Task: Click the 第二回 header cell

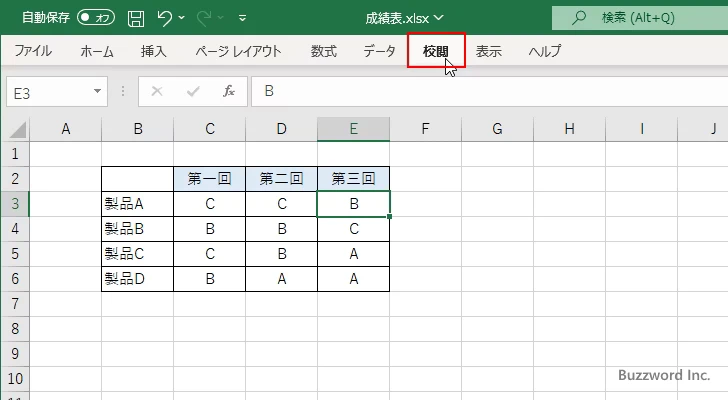Action: point(281,179)
